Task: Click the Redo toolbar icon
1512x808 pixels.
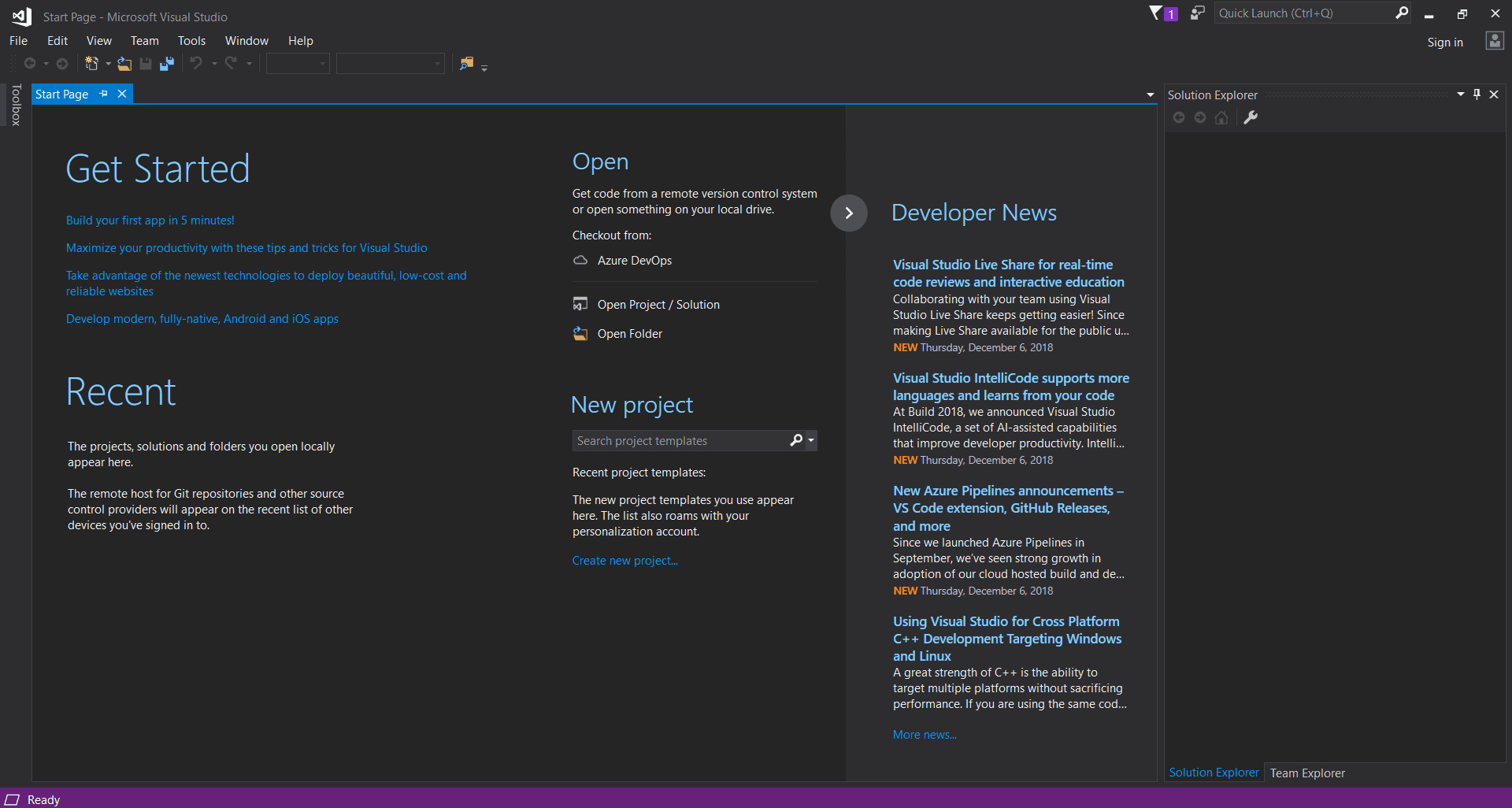Action: (x=231, y=63)
